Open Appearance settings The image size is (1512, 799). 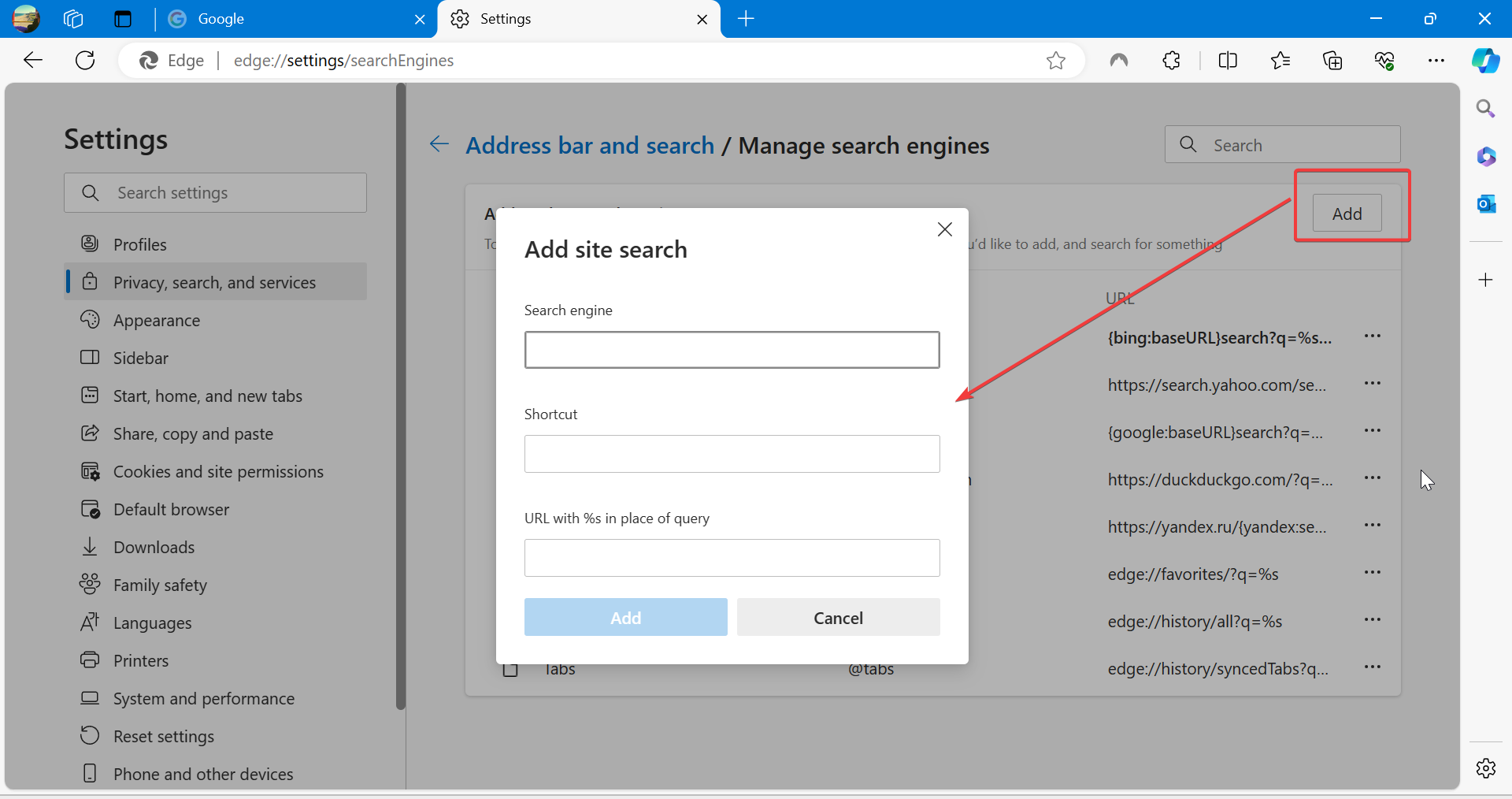215,320
